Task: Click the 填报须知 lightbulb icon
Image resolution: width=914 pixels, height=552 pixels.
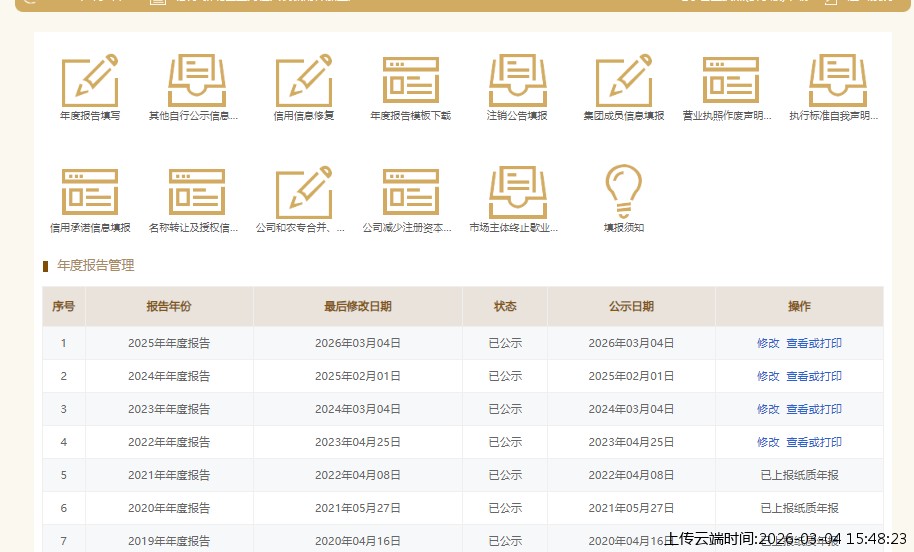Action: click(x=623, y=188)
